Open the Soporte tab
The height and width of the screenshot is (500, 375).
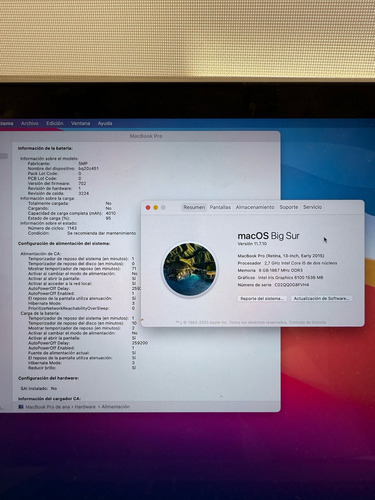pos(289,207)
